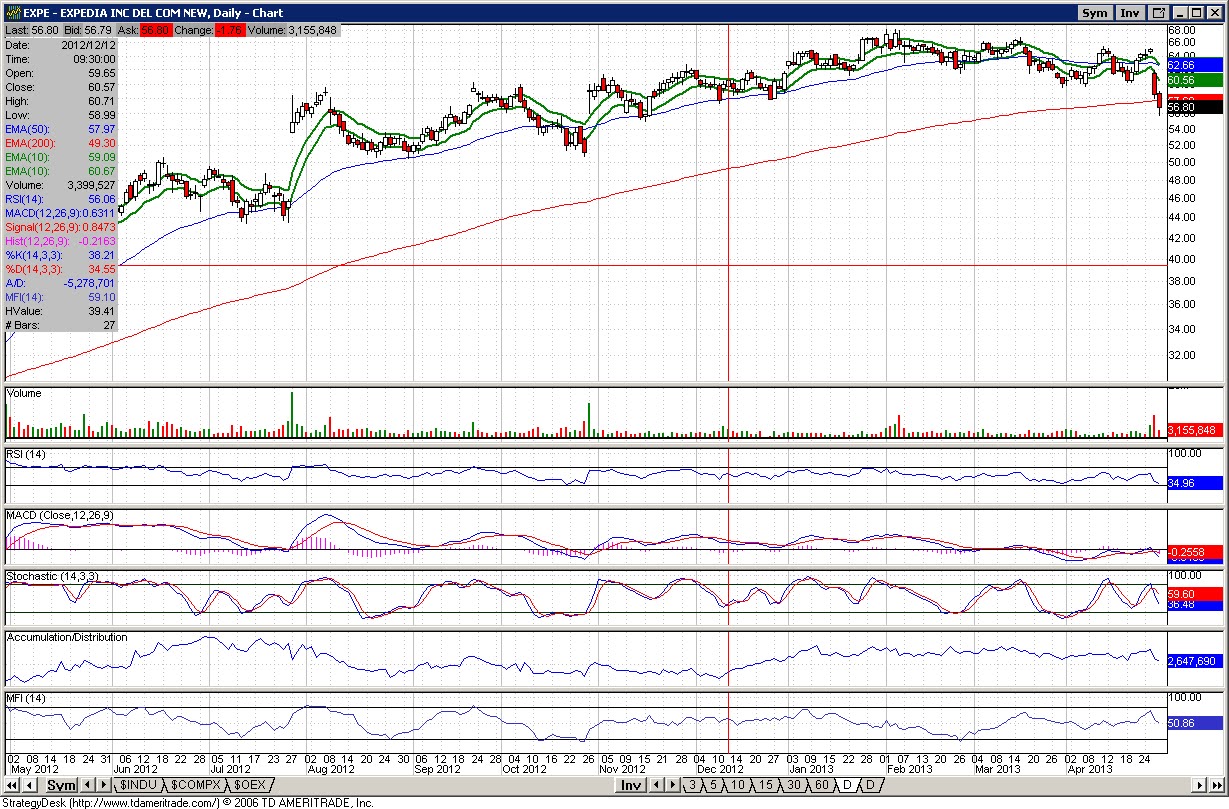Click the HValue: 39.41 data row
The image size is (1229, 809).
point(61,311)
